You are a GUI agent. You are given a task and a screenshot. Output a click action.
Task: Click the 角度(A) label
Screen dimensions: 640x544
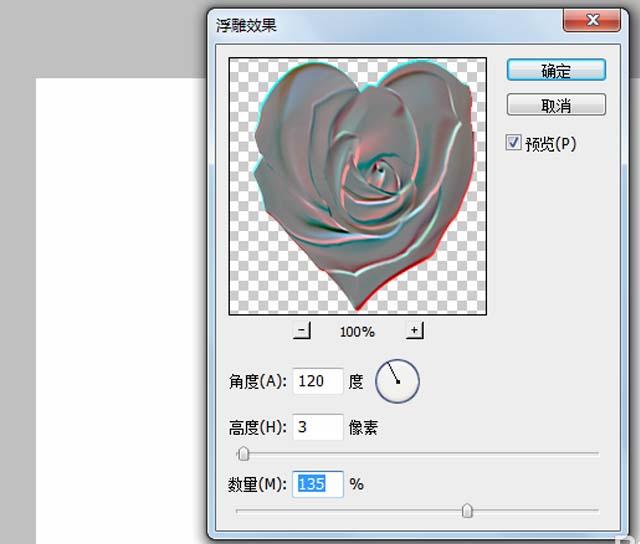click(258, 382)
